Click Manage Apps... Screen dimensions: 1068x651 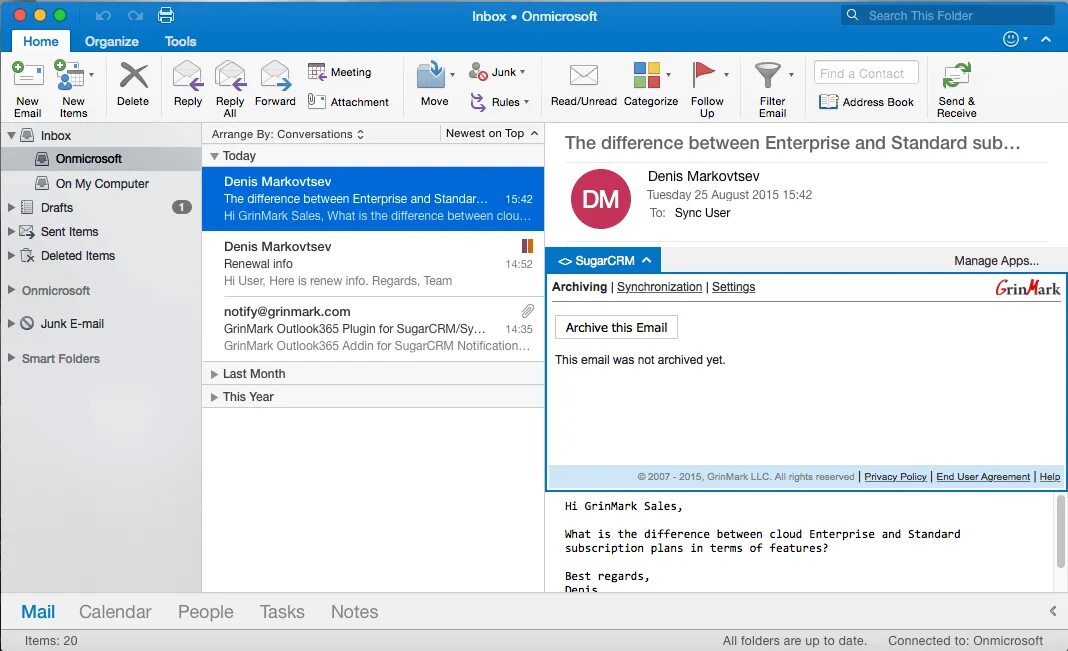pos(996,261)
